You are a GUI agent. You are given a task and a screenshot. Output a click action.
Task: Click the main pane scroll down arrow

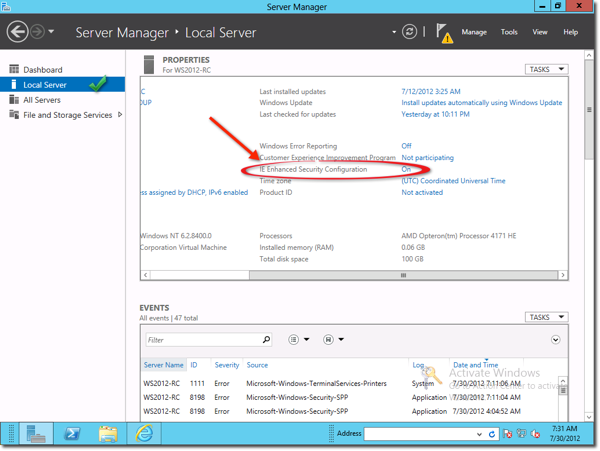pos(589,417)
